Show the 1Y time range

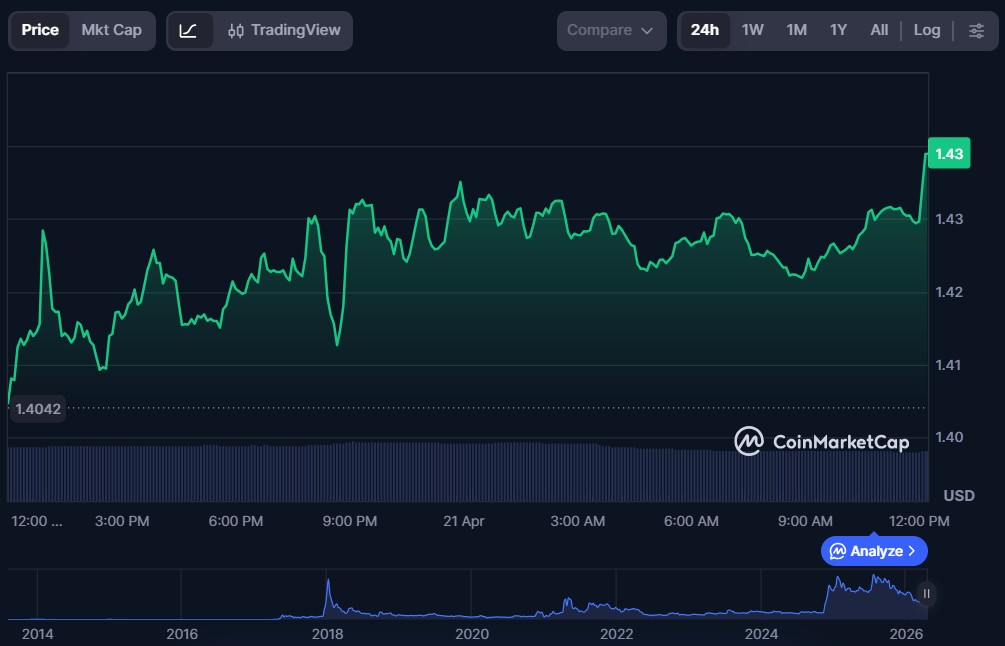tap(838, 31)
